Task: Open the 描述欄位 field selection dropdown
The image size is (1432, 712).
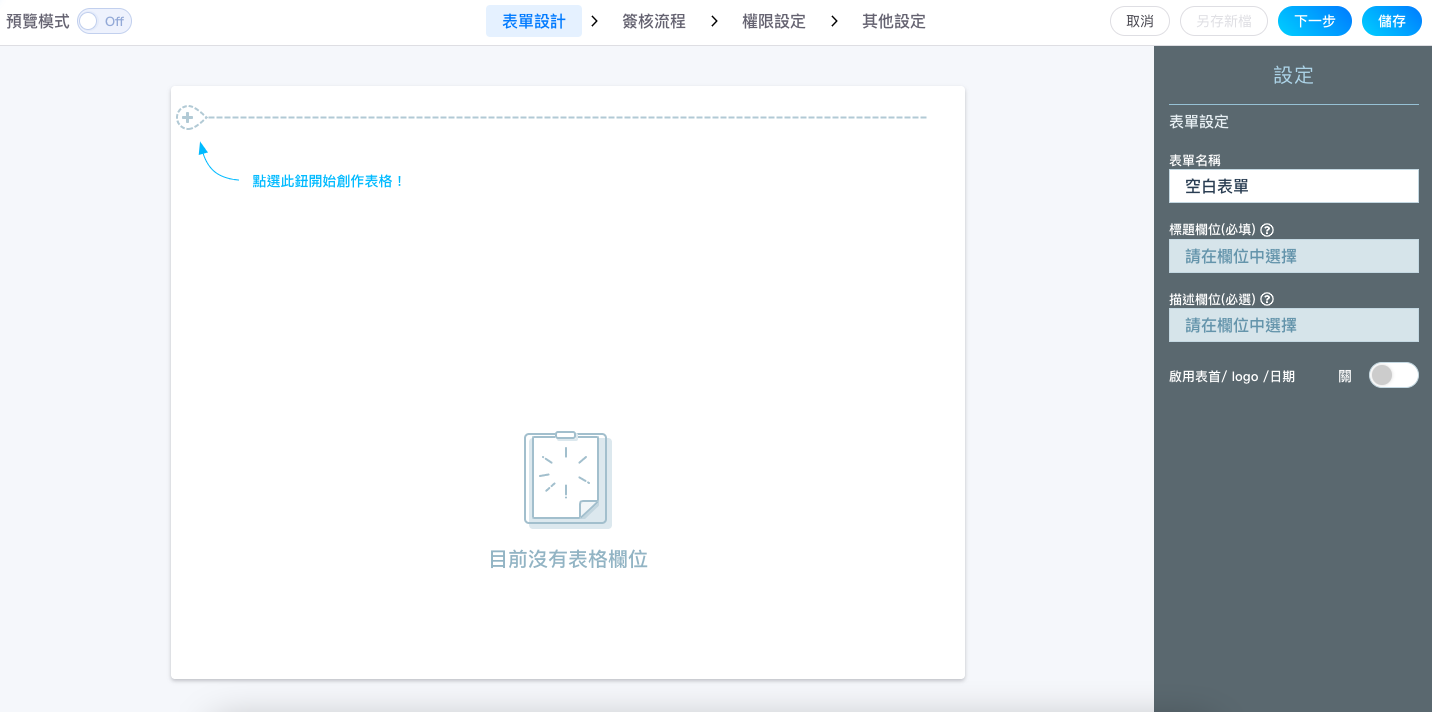Action: point(1293,325)
